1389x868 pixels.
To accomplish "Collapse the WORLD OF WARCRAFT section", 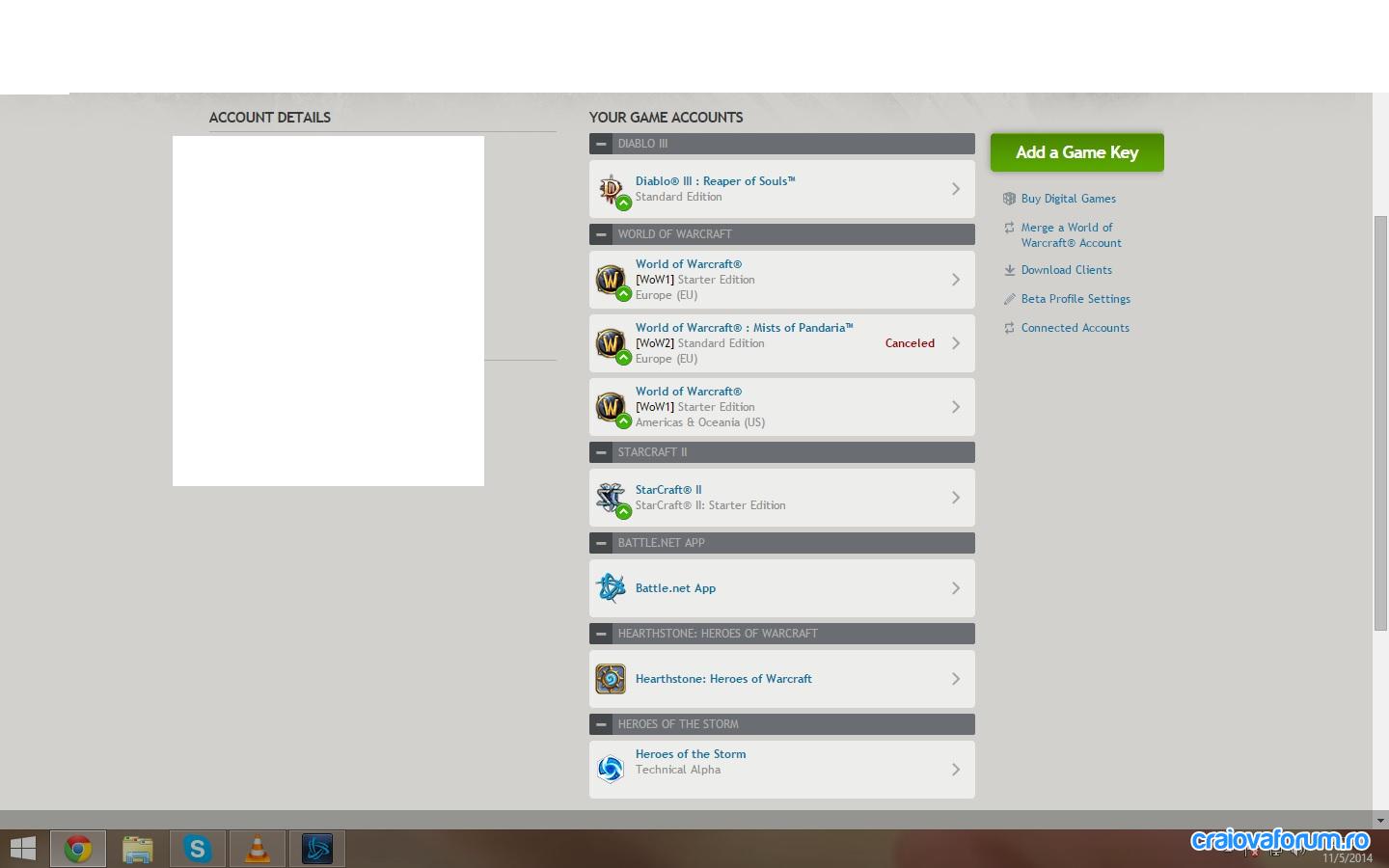I will [601, 234].
